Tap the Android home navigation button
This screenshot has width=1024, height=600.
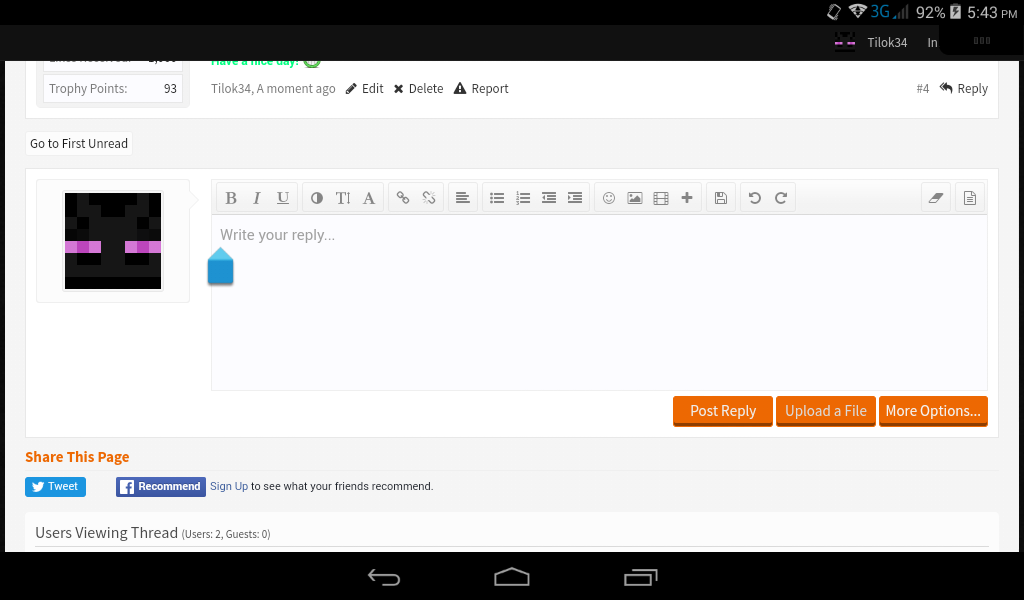click(x=512, y=577)
